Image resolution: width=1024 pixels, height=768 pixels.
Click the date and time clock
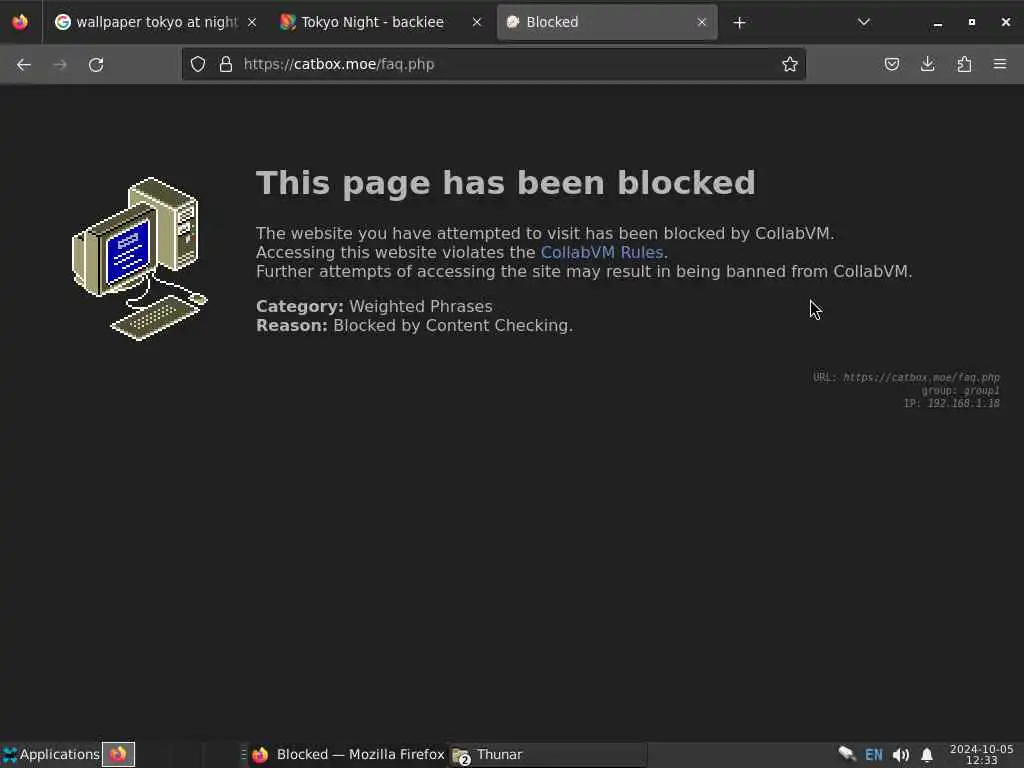click(981, 754)
